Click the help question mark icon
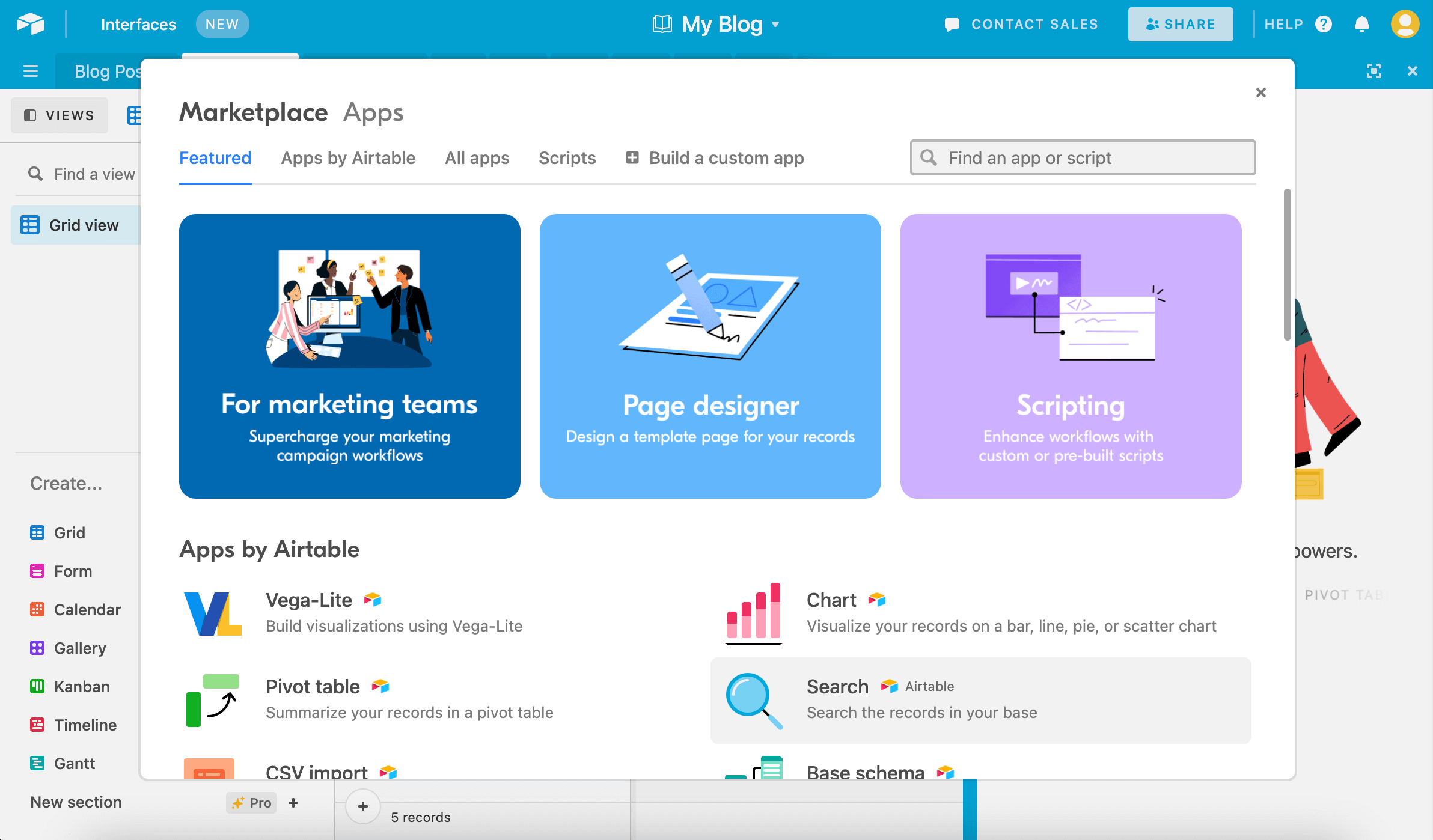The height and width of the screenshot is (840, 1433). (x=1324, y=24)
